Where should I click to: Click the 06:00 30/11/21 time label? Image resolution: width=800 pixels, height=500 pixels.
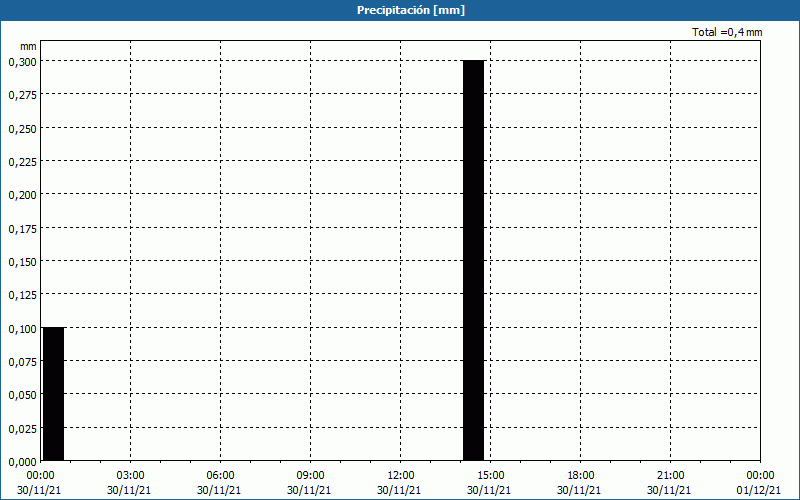tap(219, 483)
